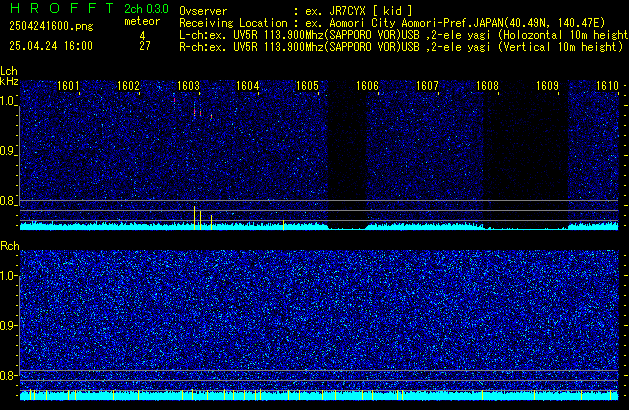629x410 pixels.
Task: Click the 1606 time marker
Action: (x=367, y=86)
